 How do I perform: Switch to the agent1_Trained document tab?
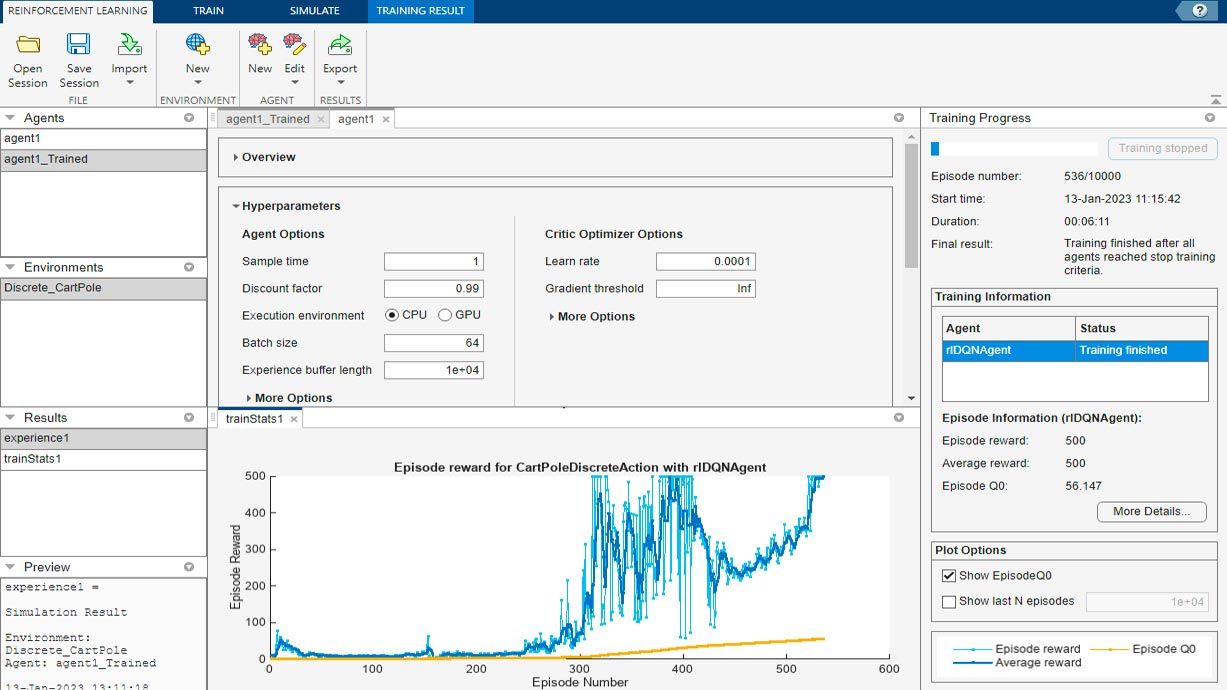(267, 119)
